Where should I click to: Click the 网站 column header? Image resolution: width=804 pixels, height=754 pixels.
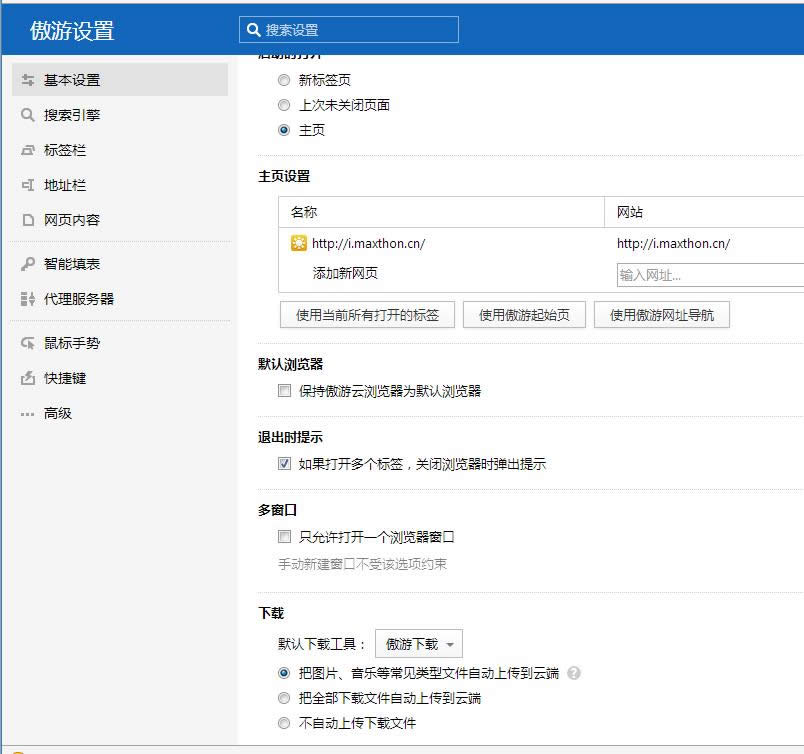(704, 212)
